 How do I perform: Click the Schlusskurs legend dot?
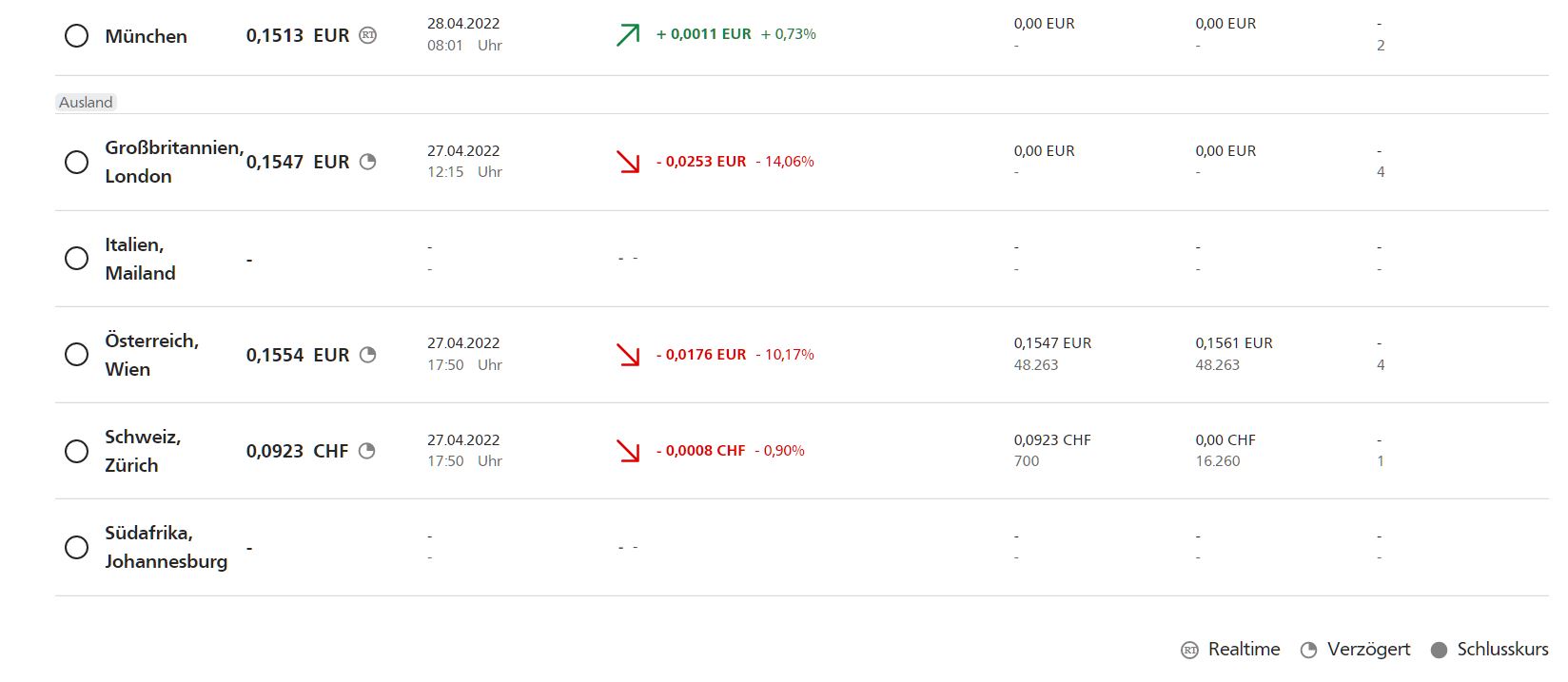pos(1440,650)
